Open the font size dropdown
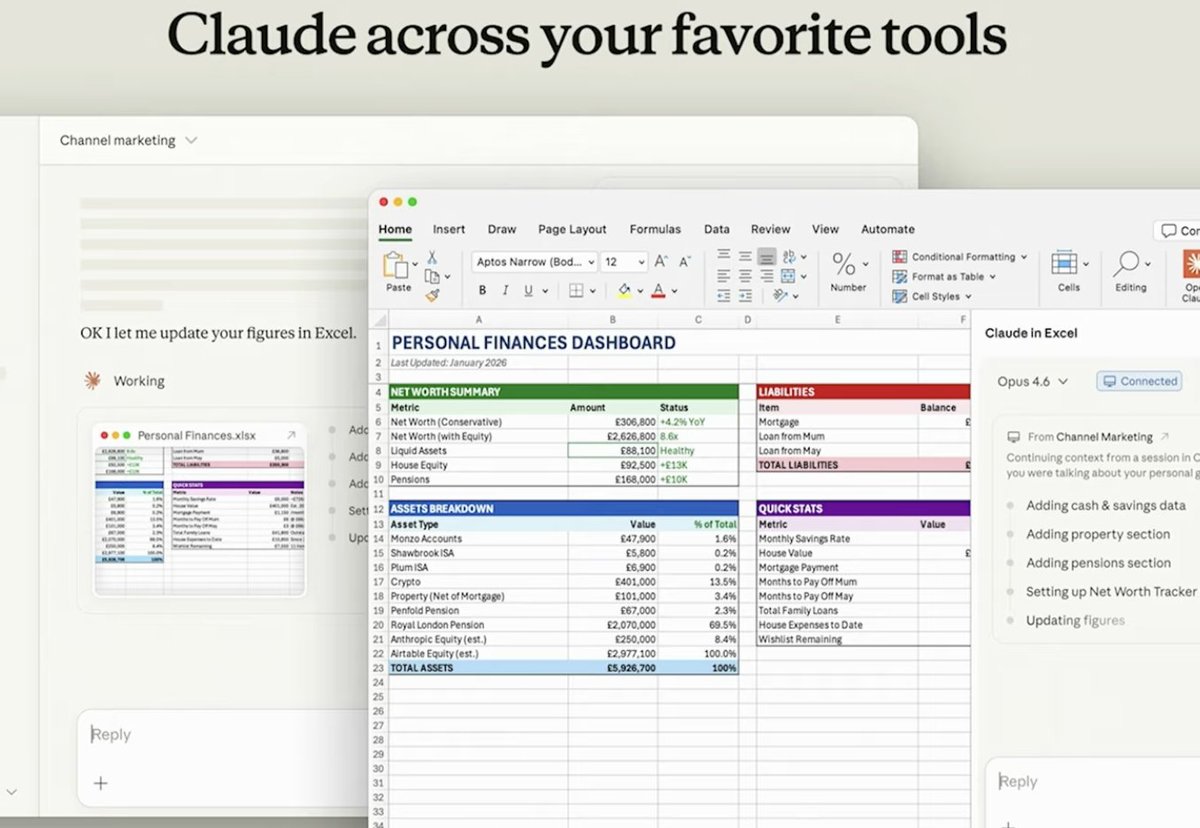This screenshot has height=828, width=1200. (640, 262)
